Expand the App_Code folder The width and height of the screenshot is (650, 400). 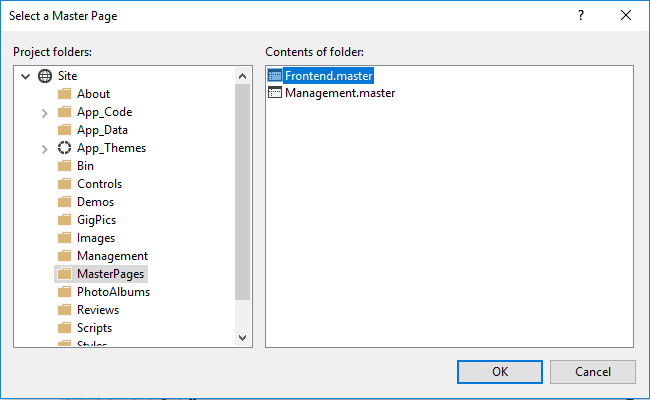click(x=45, y=113)
